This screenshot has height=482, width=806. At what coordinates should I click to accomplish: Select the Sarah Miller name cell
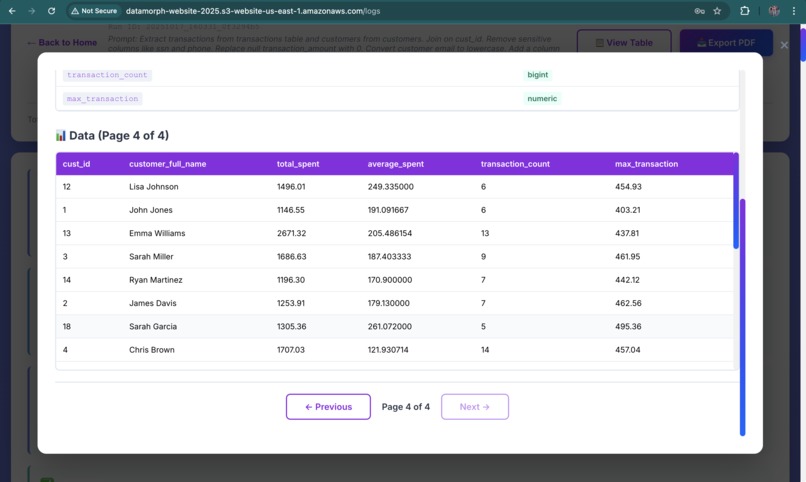tap(151, 256)
